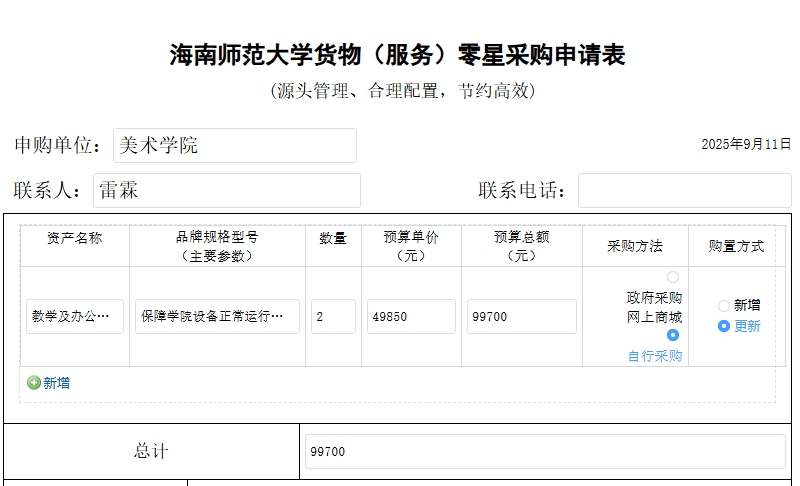Screen dimensions: 800x486
Task: Select the 自行采购 radio button
Action: tap(672, 335)
